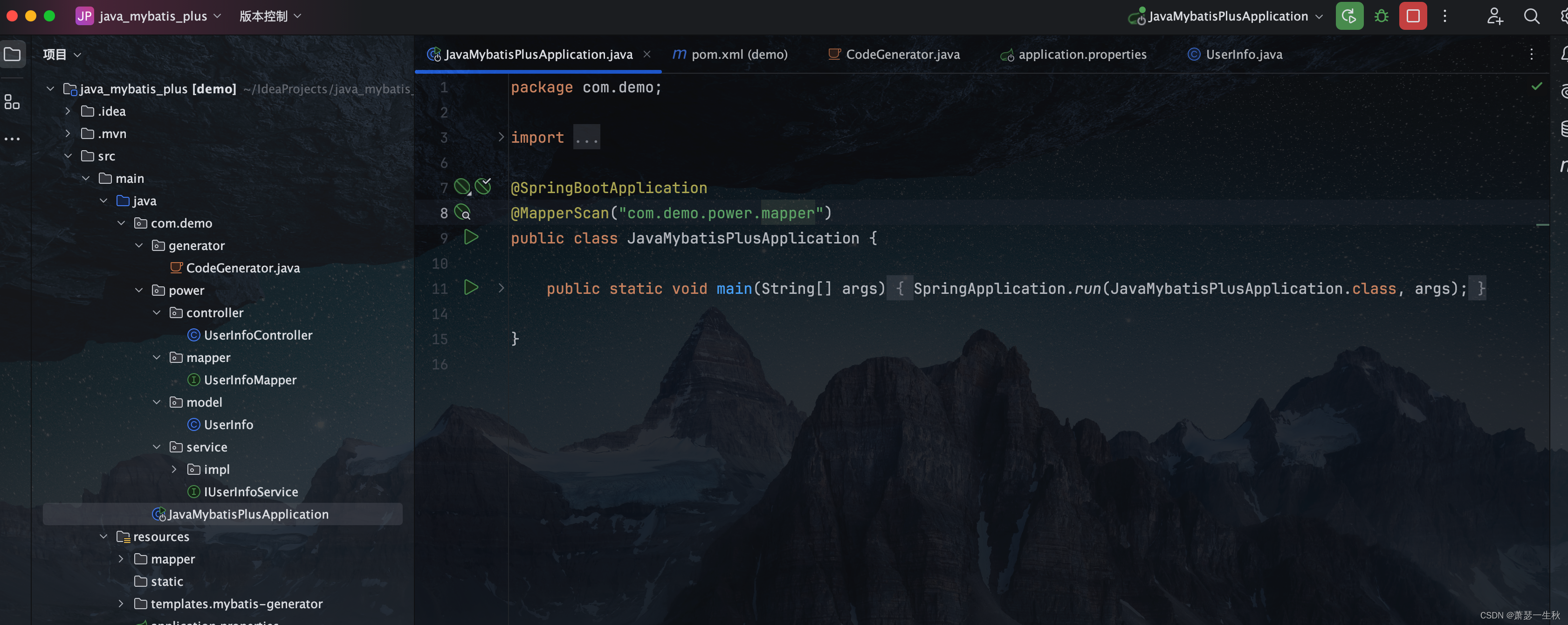This screenshot has height=625, width=1568.
Task: Click the green run icon on line 7
Action: point(461,187)
